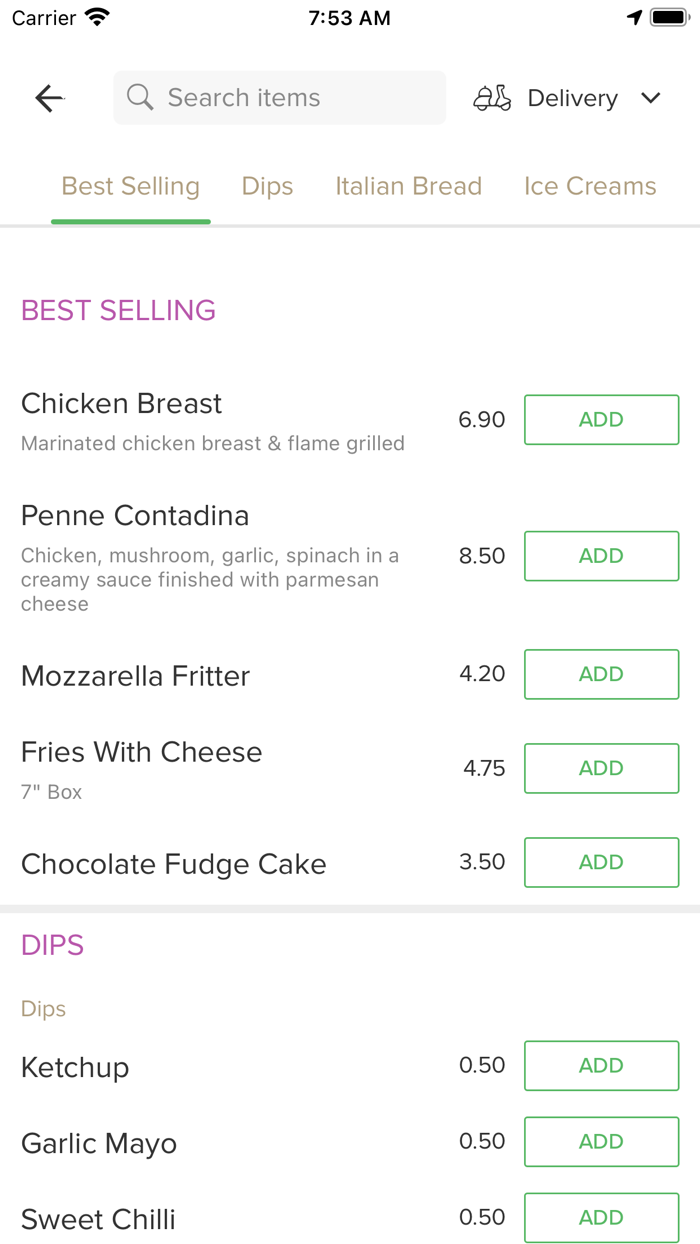The image size is (700, 1244).
Task: Focus the Search items field
Action: point(290,98)
